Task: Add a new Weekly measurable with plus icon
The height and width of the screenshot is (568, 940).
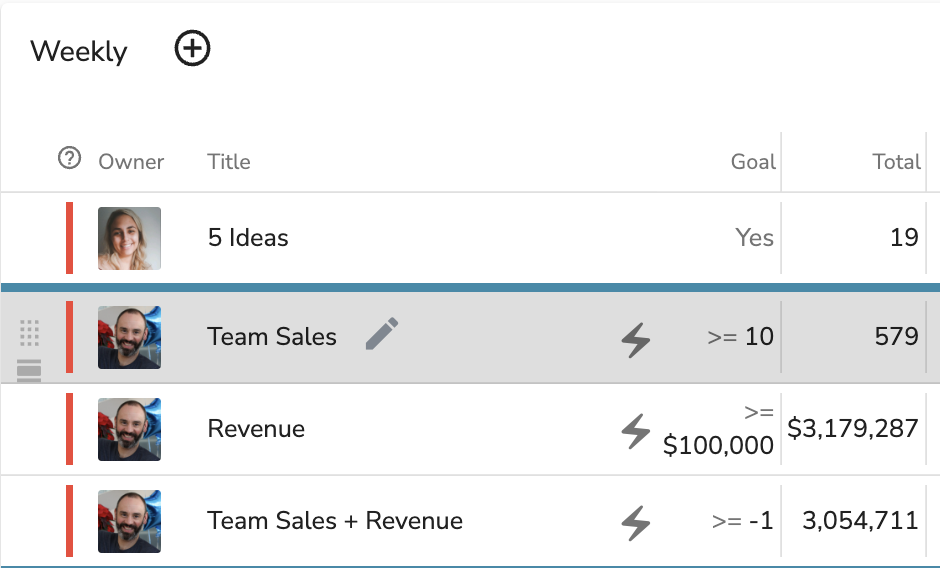Action: tap(192, 49)
